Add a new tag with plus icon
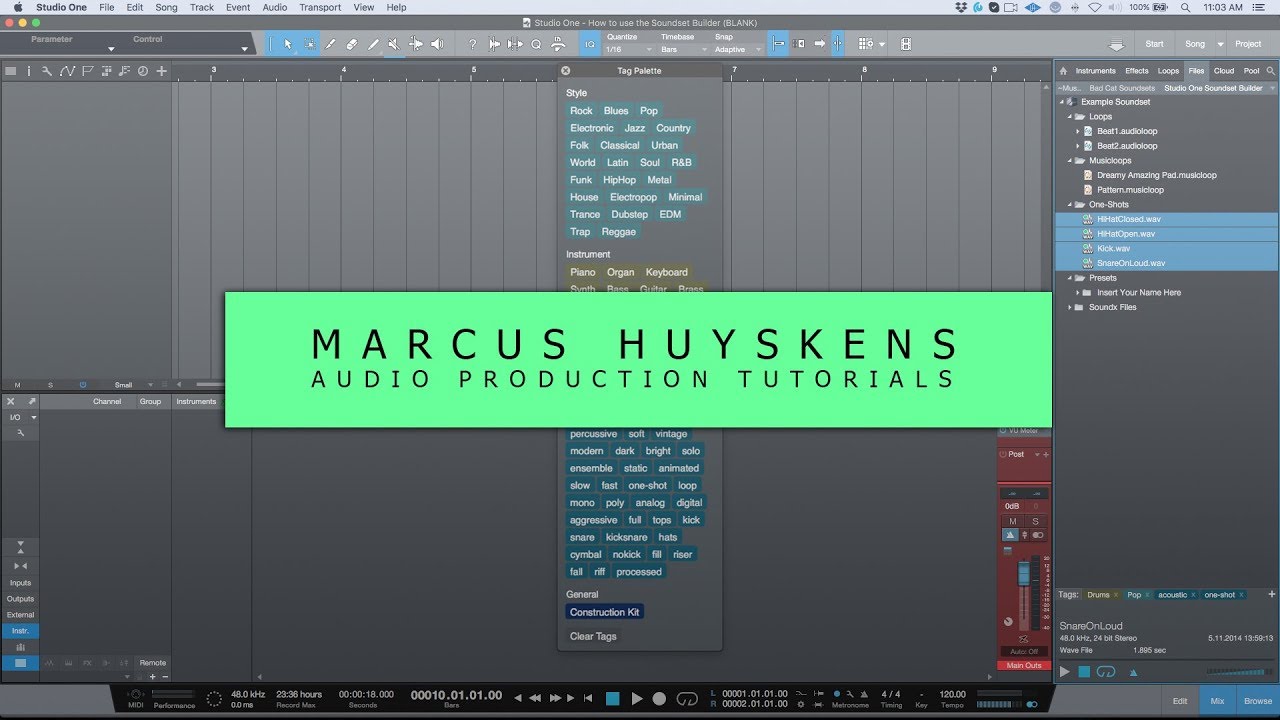 coord(1272,594)
